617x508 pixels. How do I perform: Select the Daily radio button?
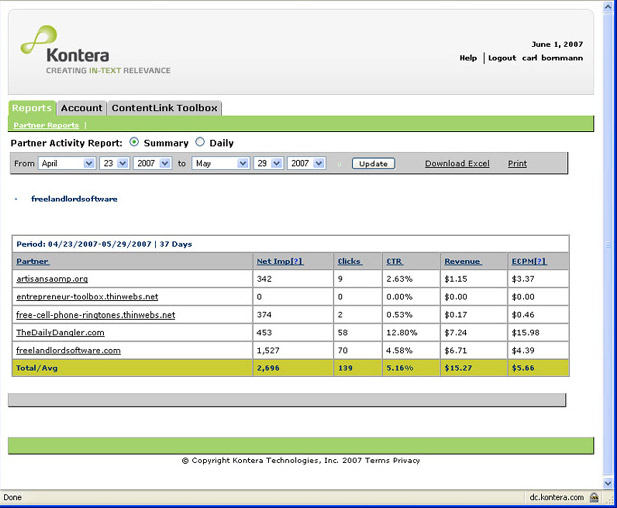(x=200, y=142)
